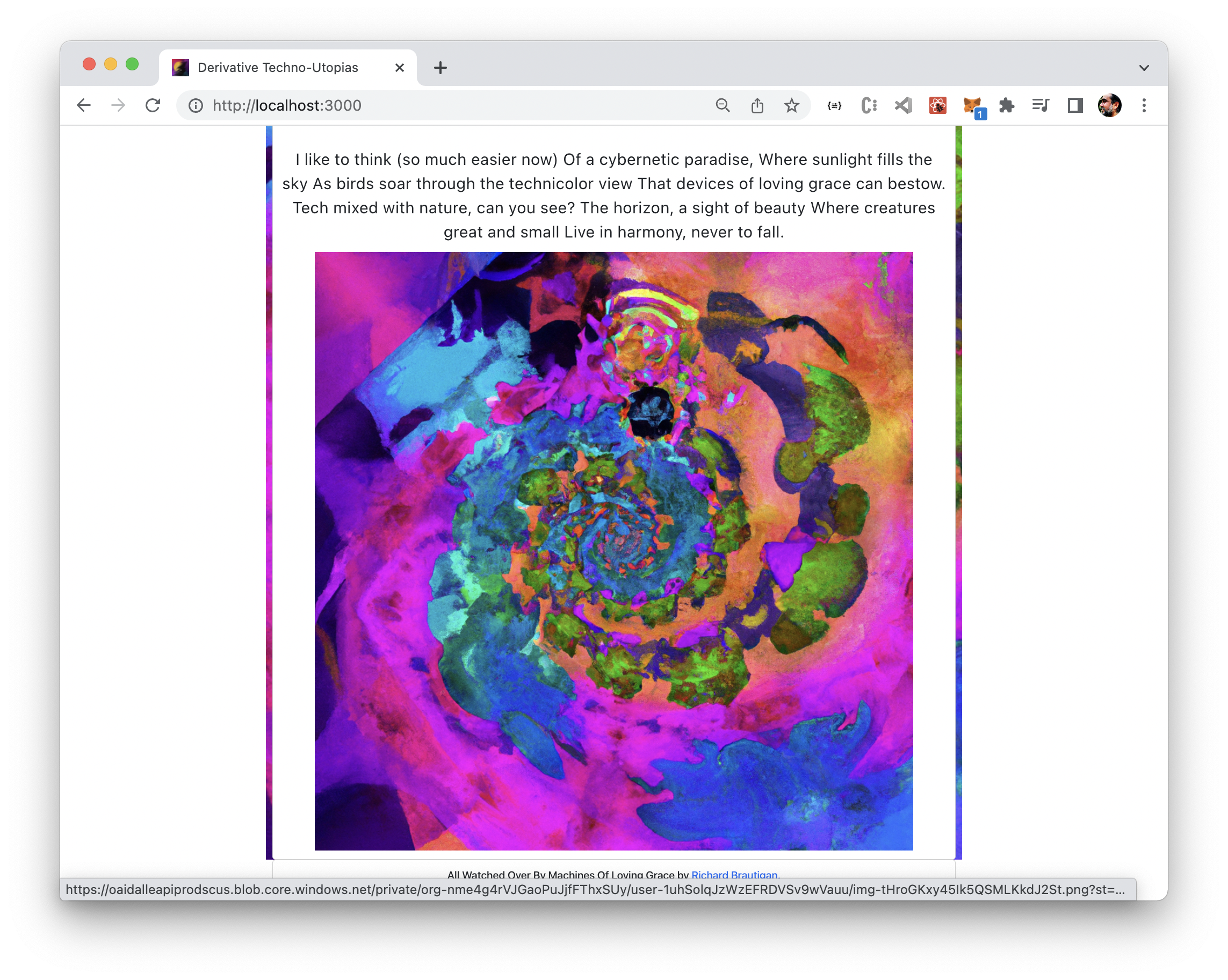Toggle the browser side panel
1228x980 pixels.
point(1075,105)
